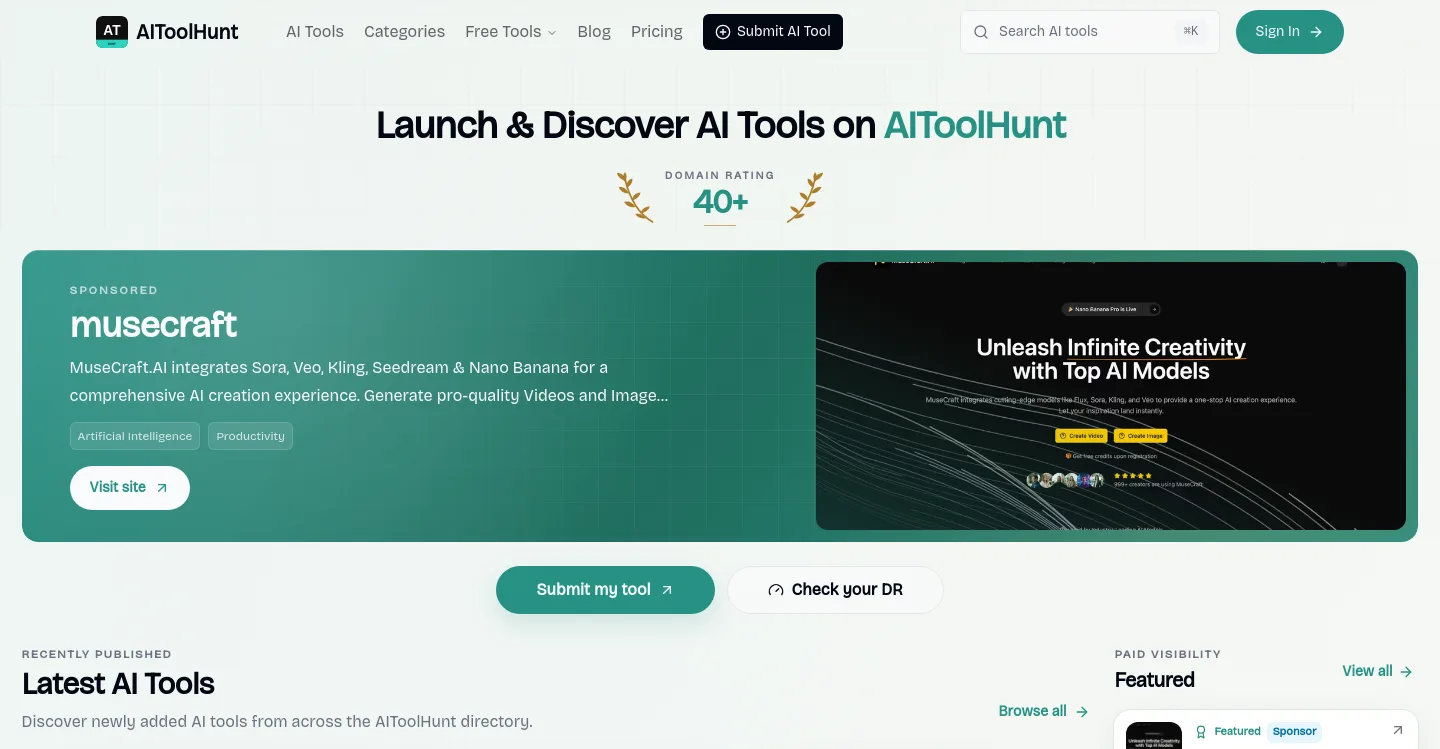This screenshot has width=1440, height=749.
Task: Click the Sponsor badge on the featured card
Action: click(x=1295, y=731)
